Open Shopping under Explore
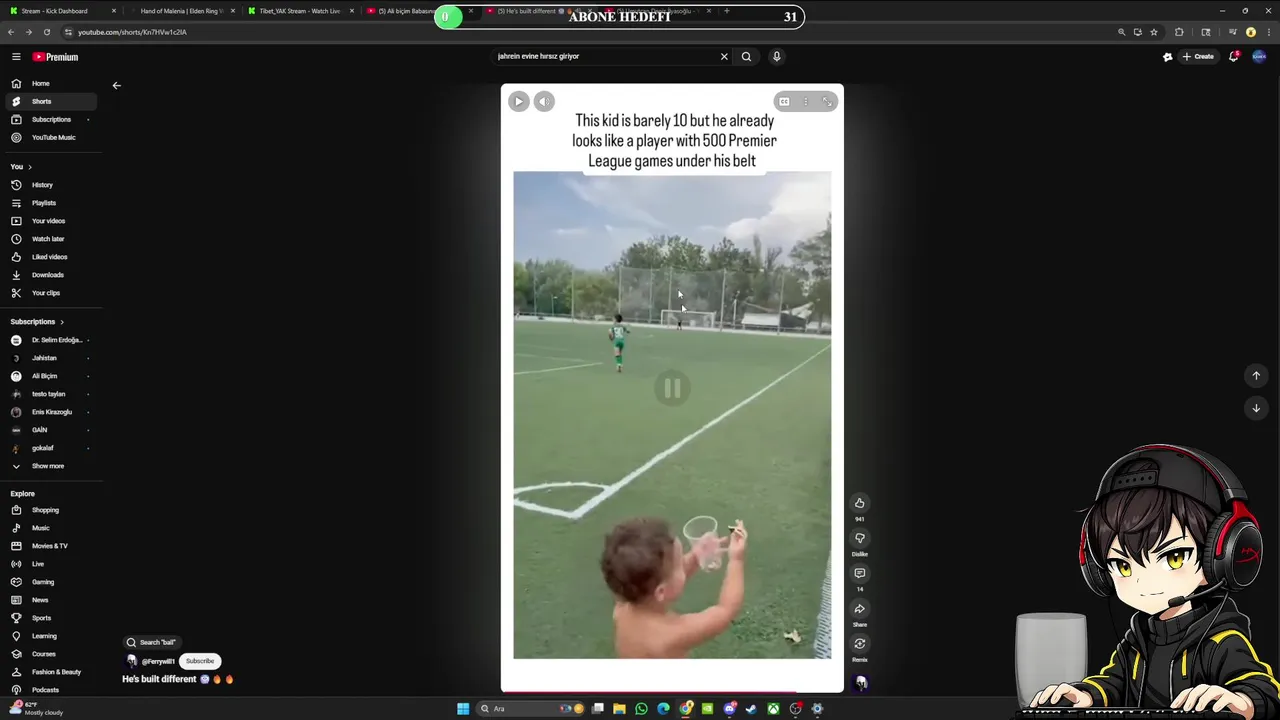The width and height of the screenshot is (1280, 720). tap(52, 510)
